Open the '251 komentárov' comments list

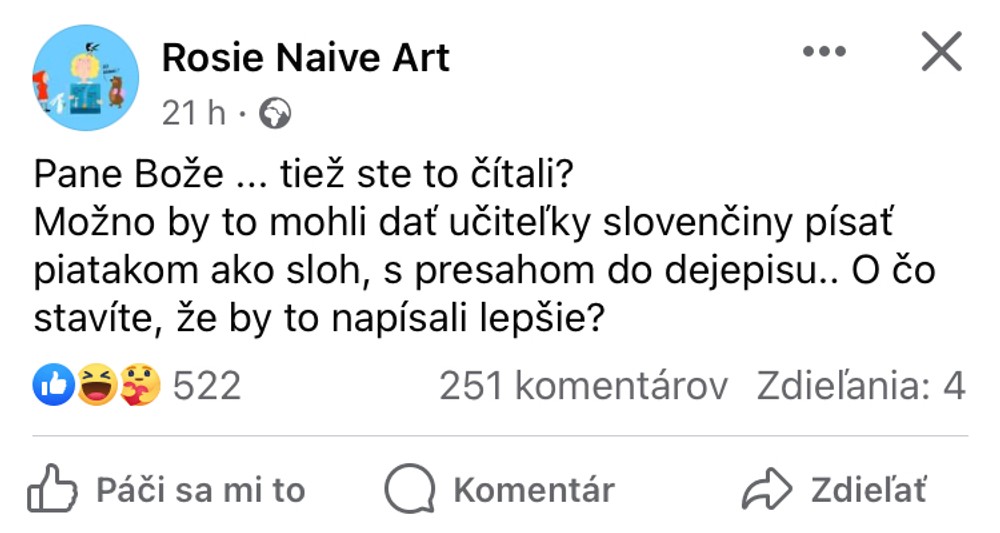pos(583,386)
